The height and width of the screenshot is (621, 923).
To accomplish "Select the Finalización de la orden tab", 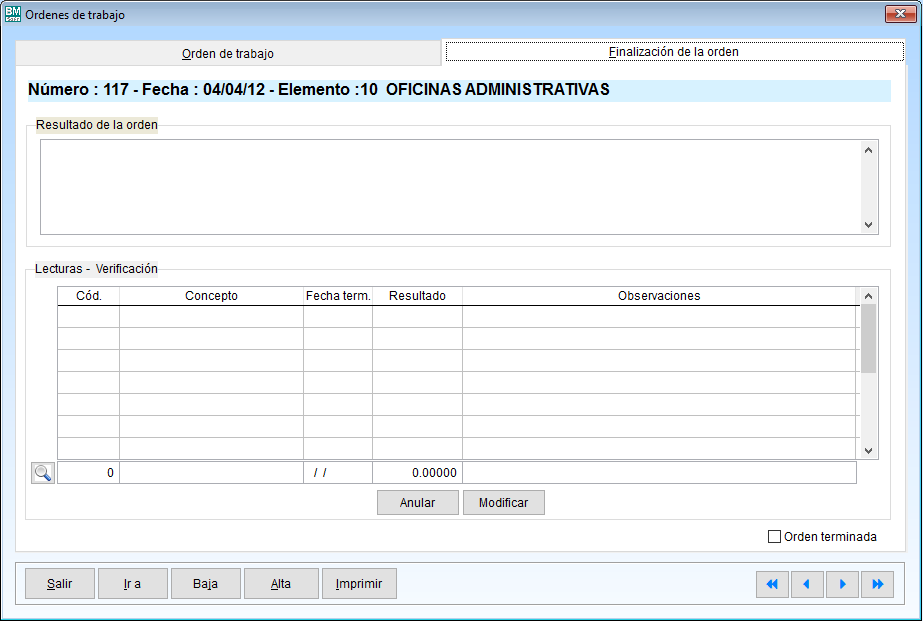I will [673, 51].
